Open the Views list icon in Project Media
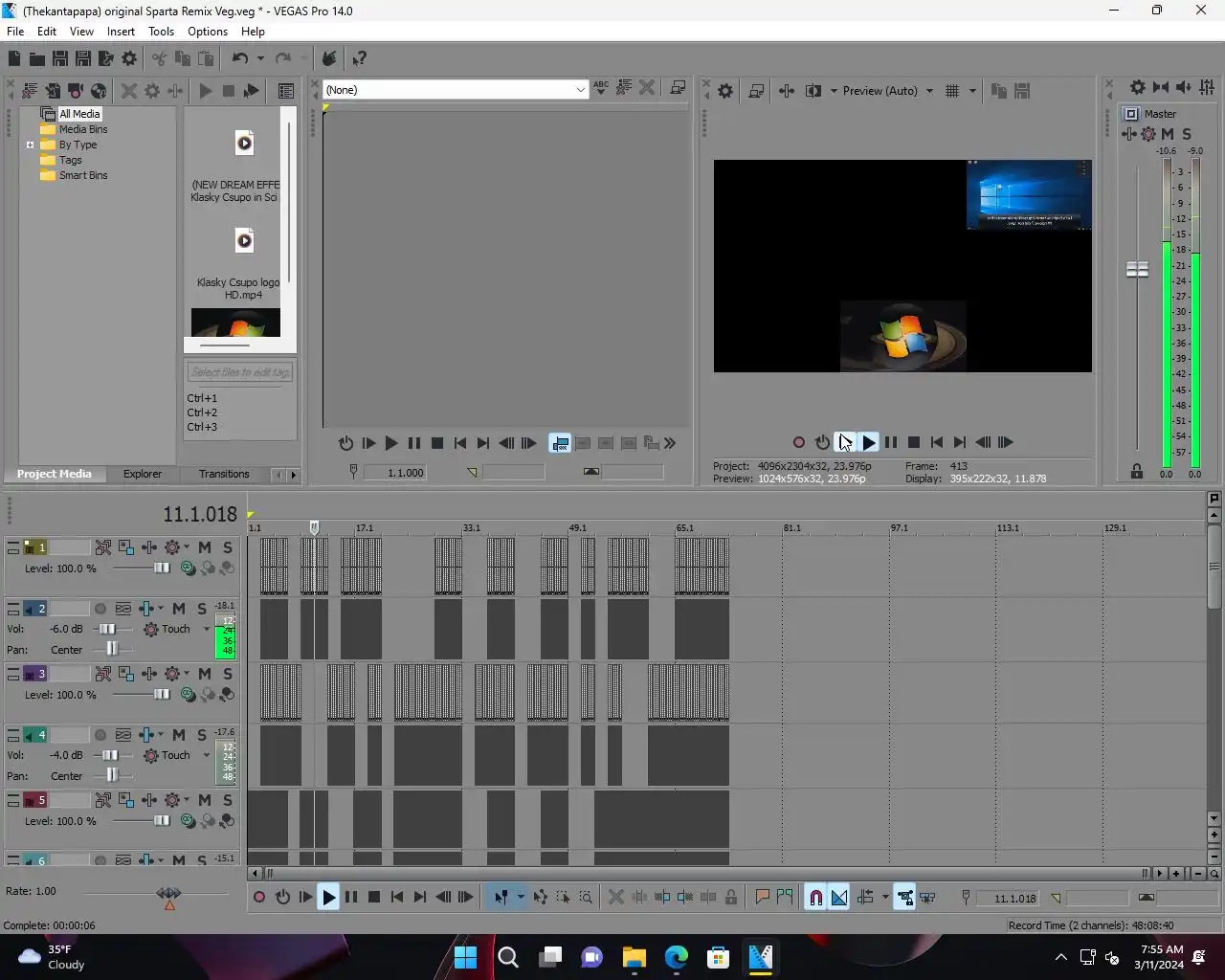Screen dimensions: 1225x980 (x=285, y=91)
